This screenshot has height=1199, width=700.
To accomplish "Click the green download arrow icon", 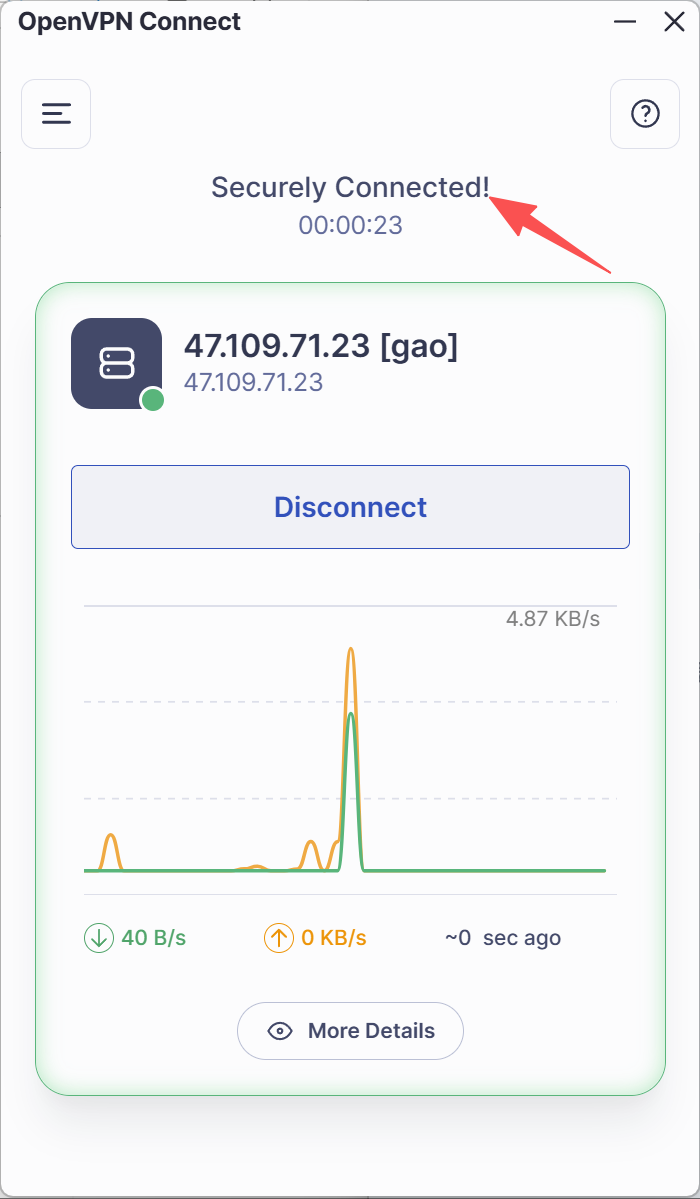I will (98, 938).
